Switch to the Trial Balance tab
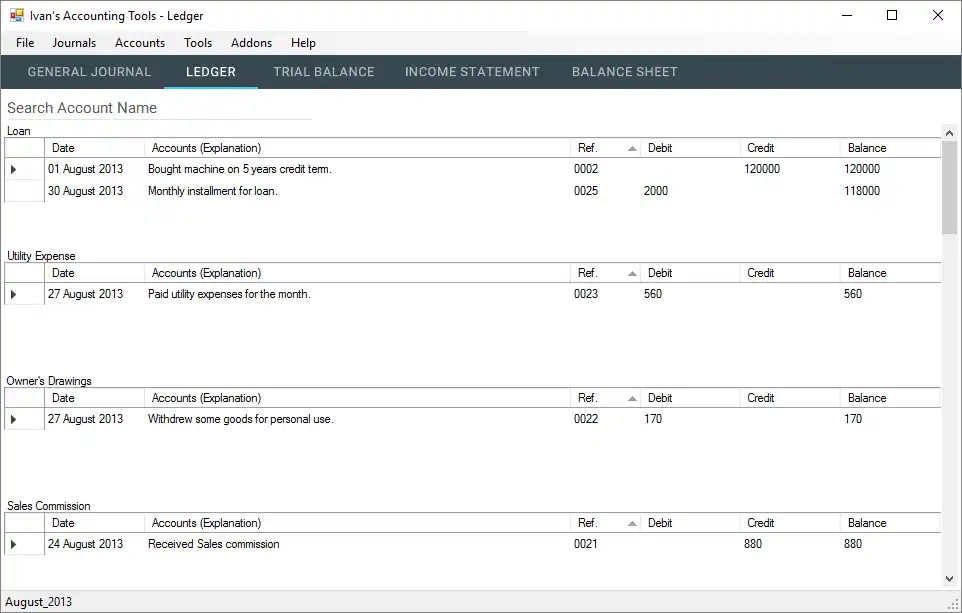The image size is (962, 613). click(x=324, y=72)
